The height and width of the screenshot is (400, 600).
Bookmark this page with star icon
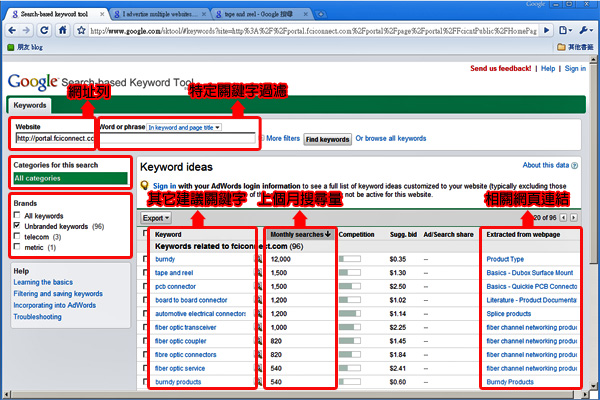(81, 30)
